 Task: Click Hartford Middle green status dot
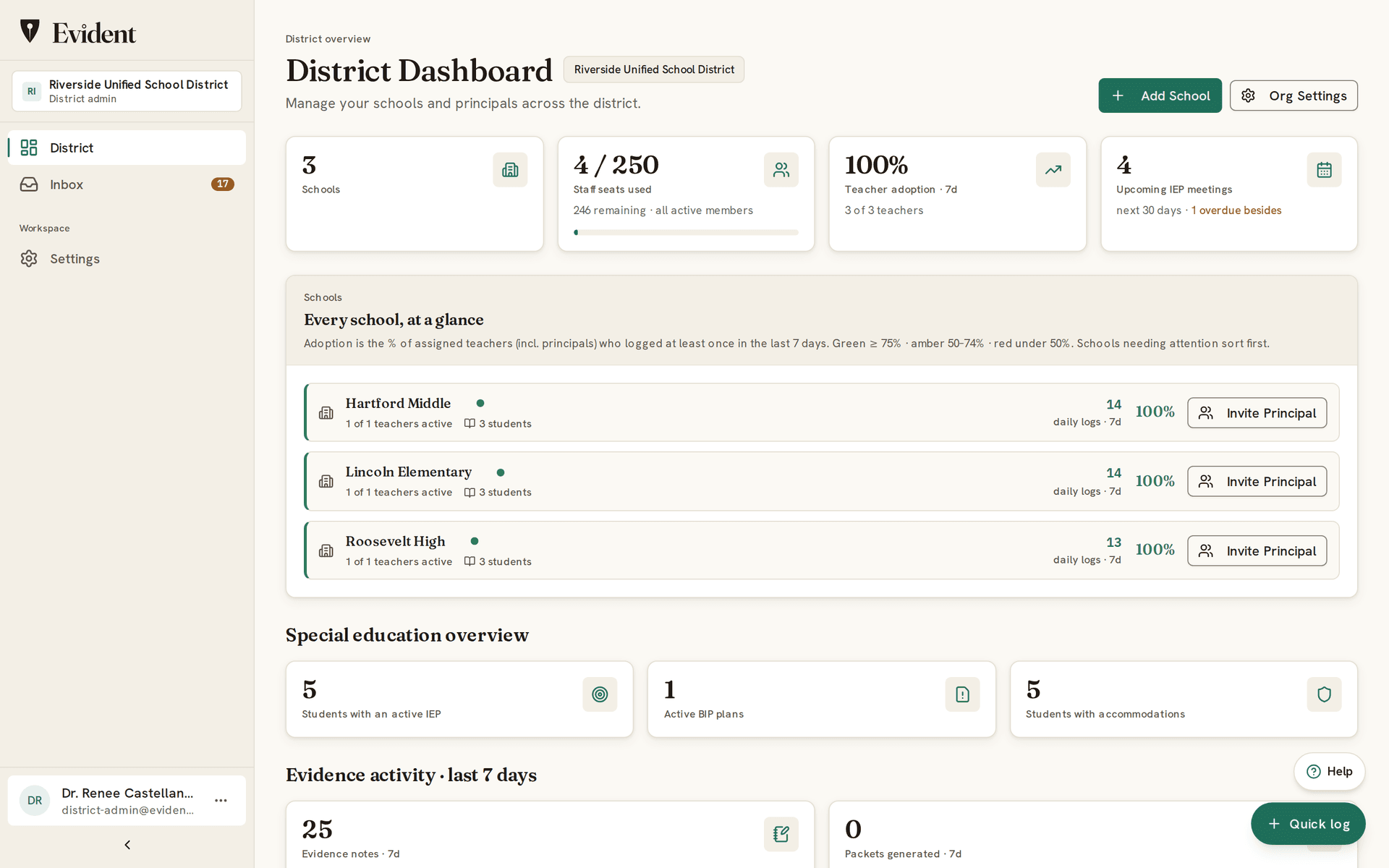click(480, 403)
